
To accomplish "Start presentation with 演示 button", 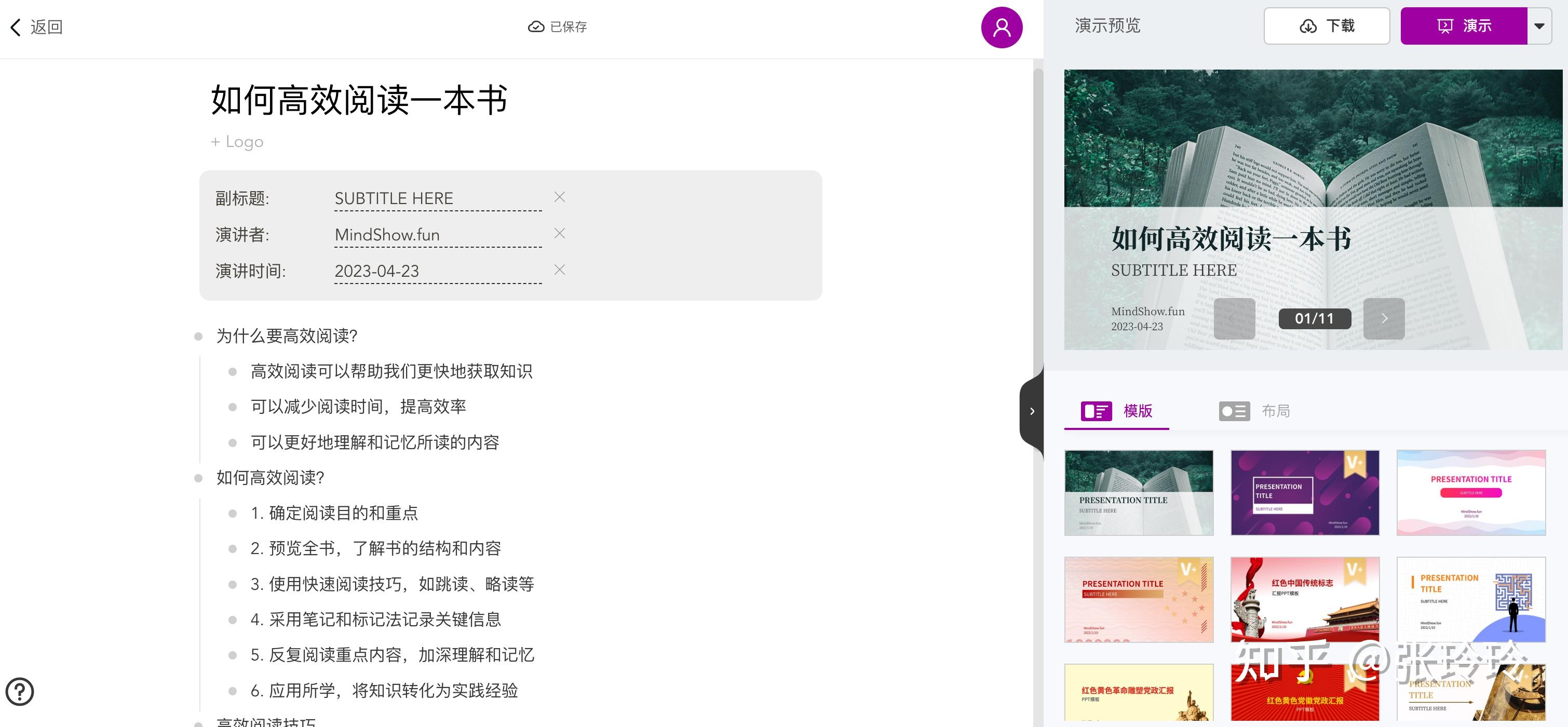I will coord(1463,25).
